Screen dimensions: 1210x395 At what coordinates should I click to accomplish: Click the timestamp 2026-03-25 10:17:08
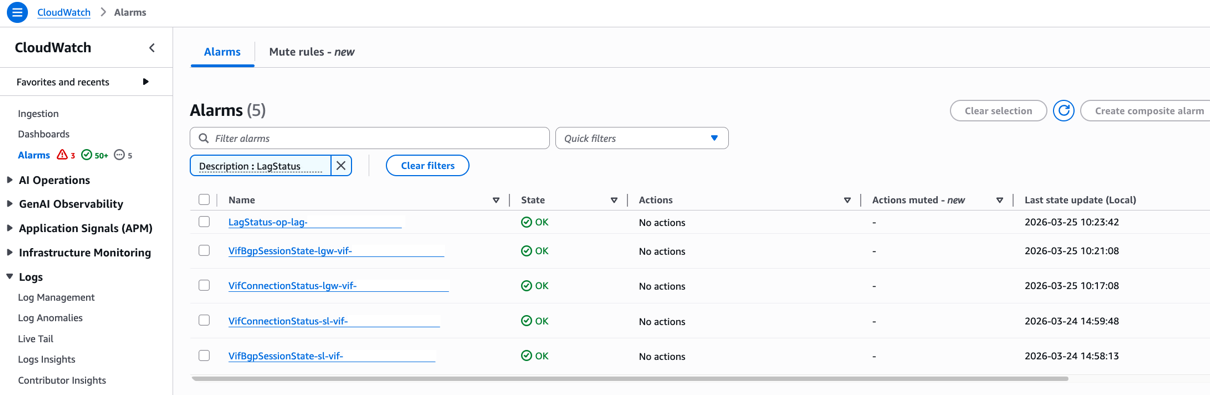tap(1071, 286)
